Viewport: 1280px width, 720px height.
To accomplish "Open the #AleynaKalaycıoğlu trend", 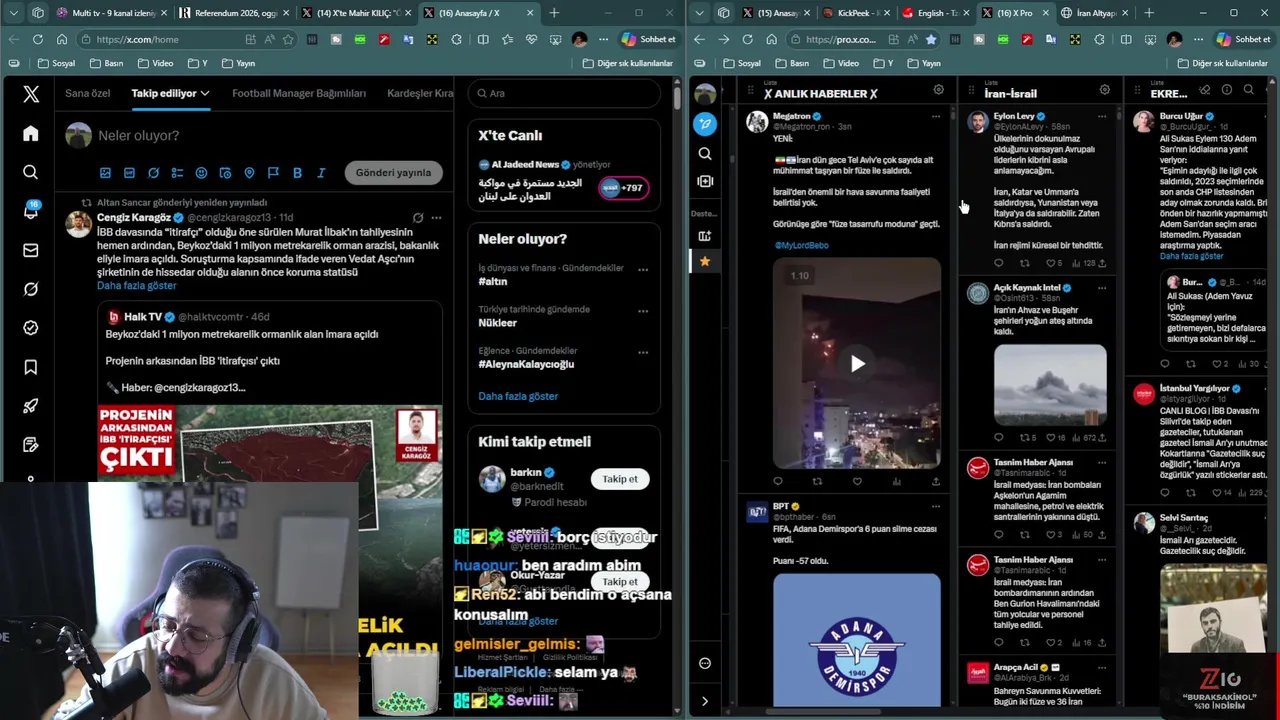I will (526, 364).
